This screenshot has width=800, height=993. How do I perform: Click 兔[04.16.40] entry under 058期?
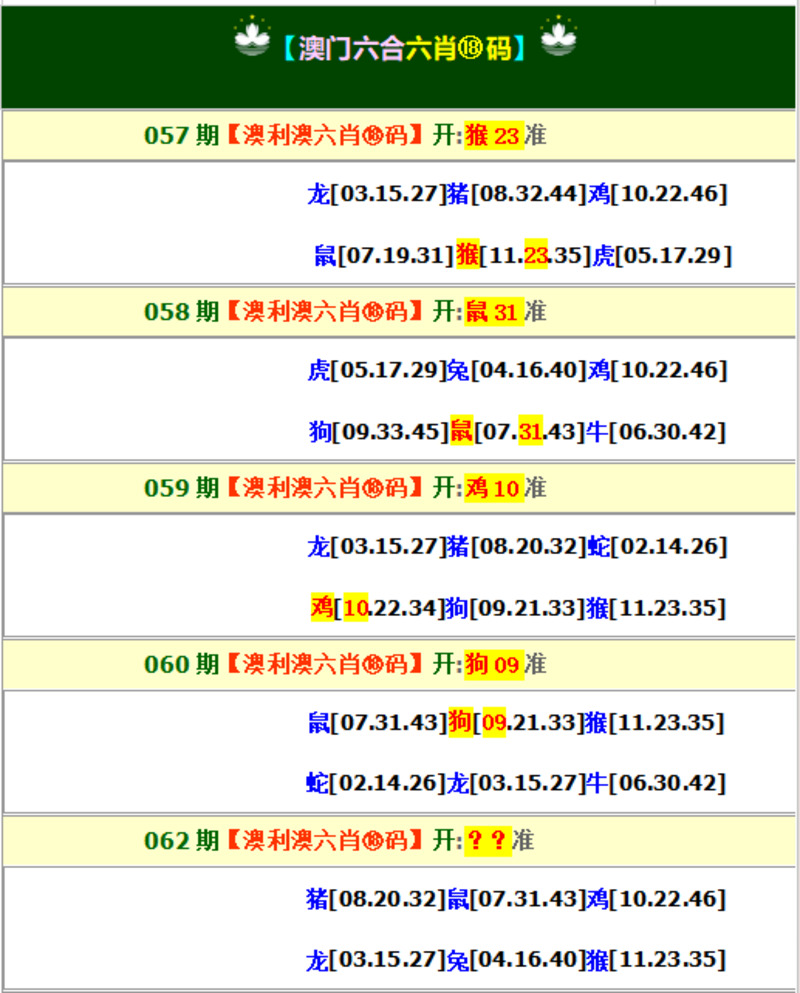[515, 370]
